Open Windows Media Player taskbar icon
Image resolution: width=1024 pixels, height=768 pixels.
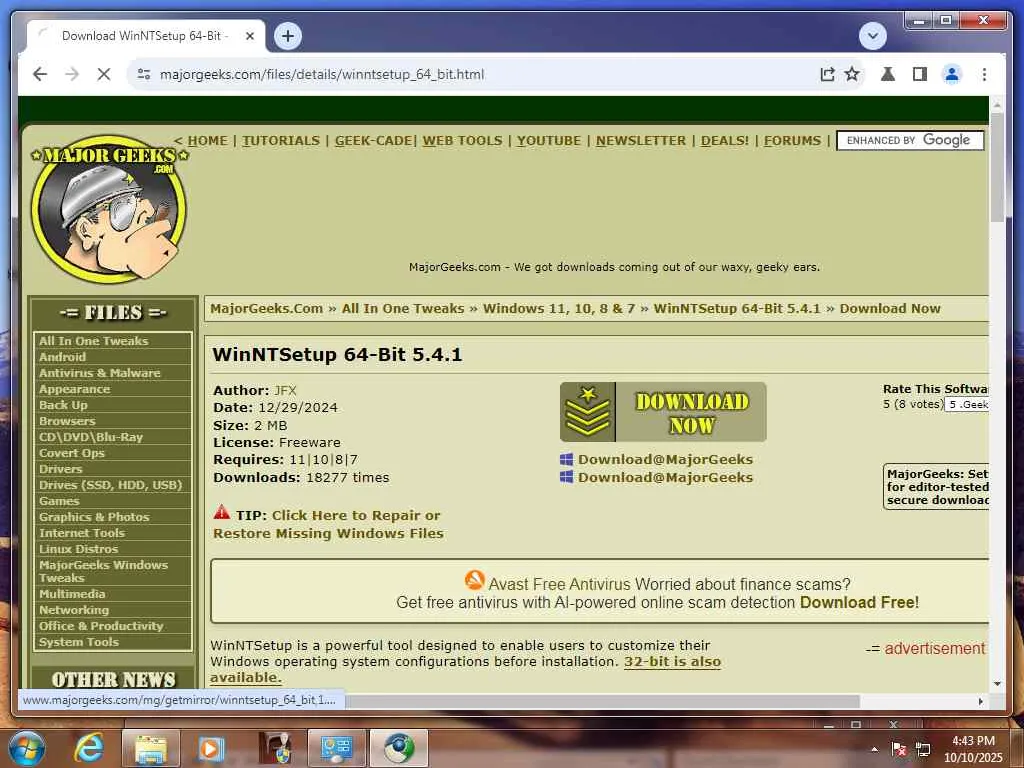tap(210, 748)
